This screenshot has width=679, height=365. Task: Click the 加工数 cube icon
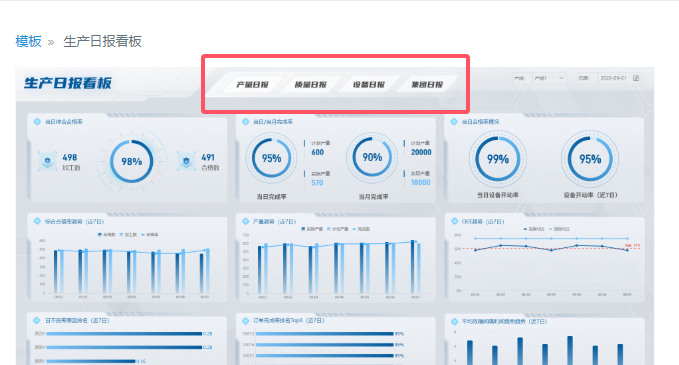[47, 161]
